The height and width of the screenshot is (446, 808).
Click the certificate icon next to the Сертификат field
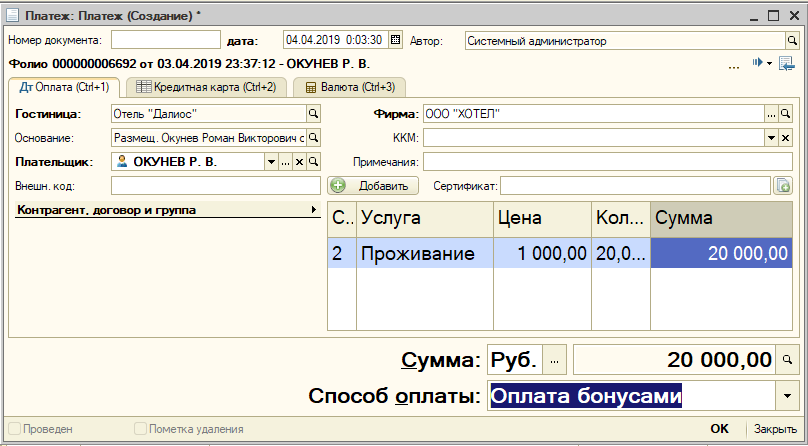[783, 186]
